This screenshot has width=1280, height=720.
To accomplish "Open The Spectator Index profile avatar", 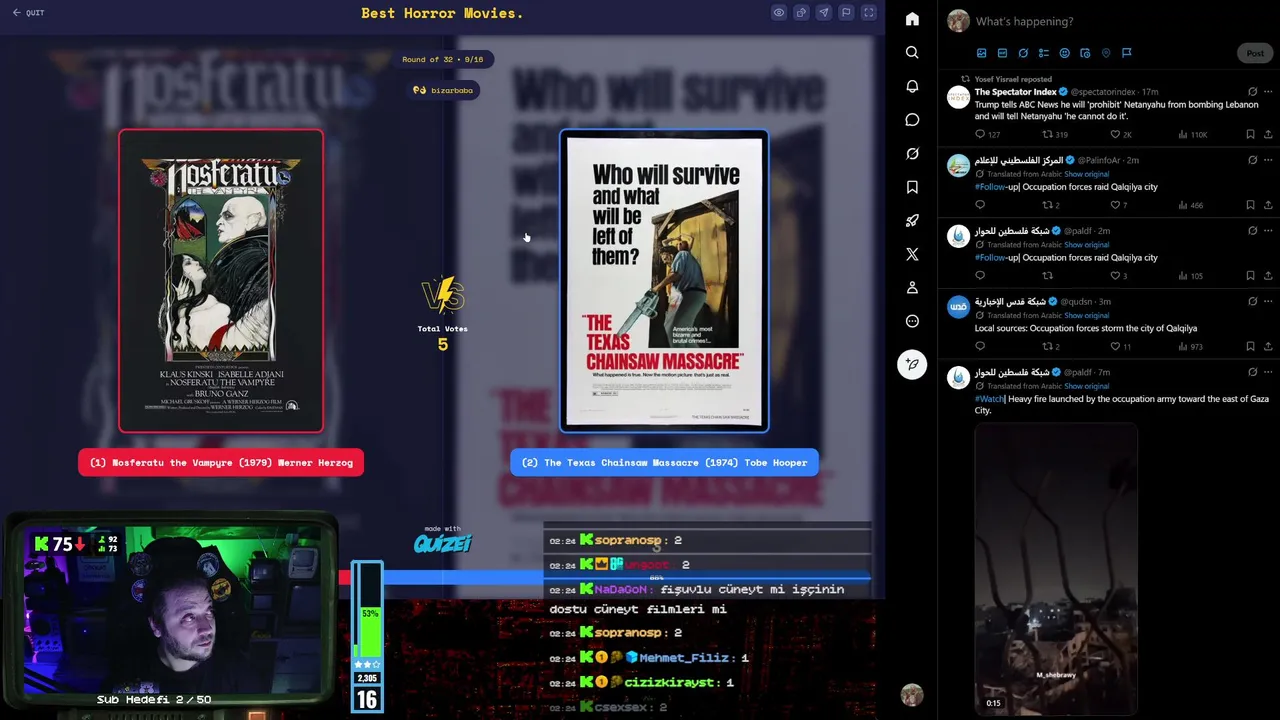I will pos(958,97).
